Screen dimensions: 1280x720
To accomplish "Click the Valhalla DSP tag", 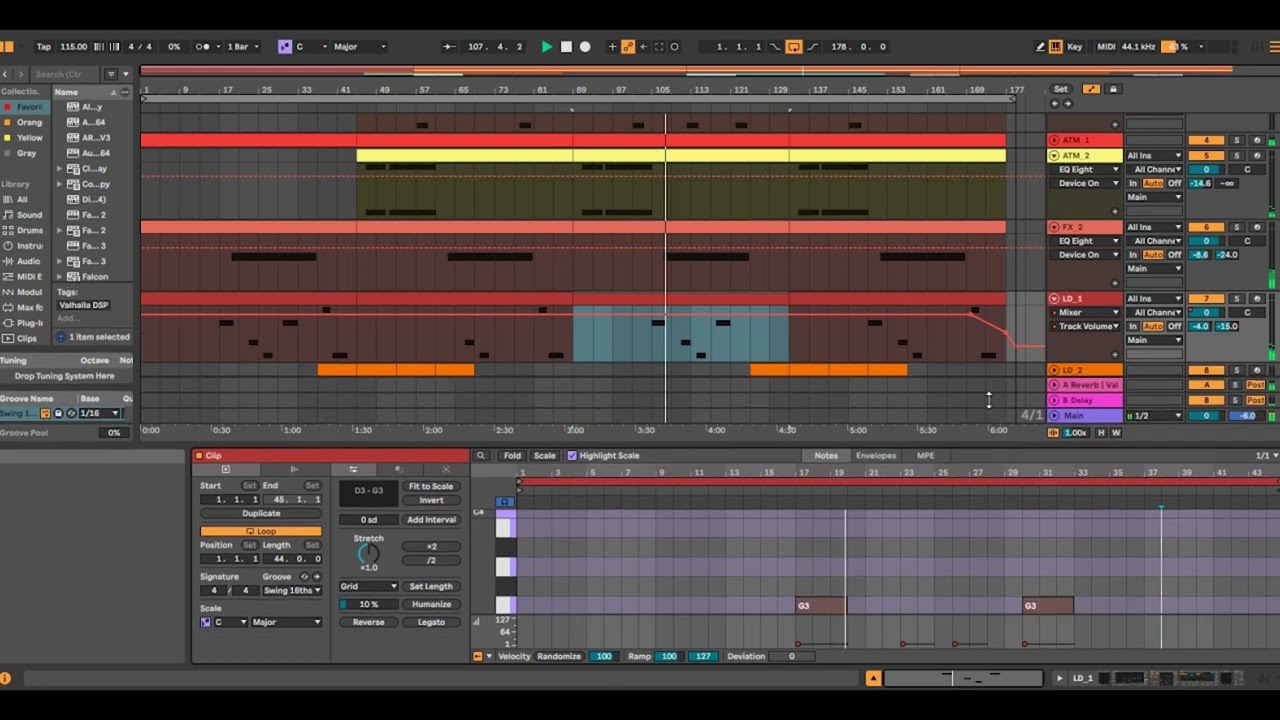I will pos(83,305).
